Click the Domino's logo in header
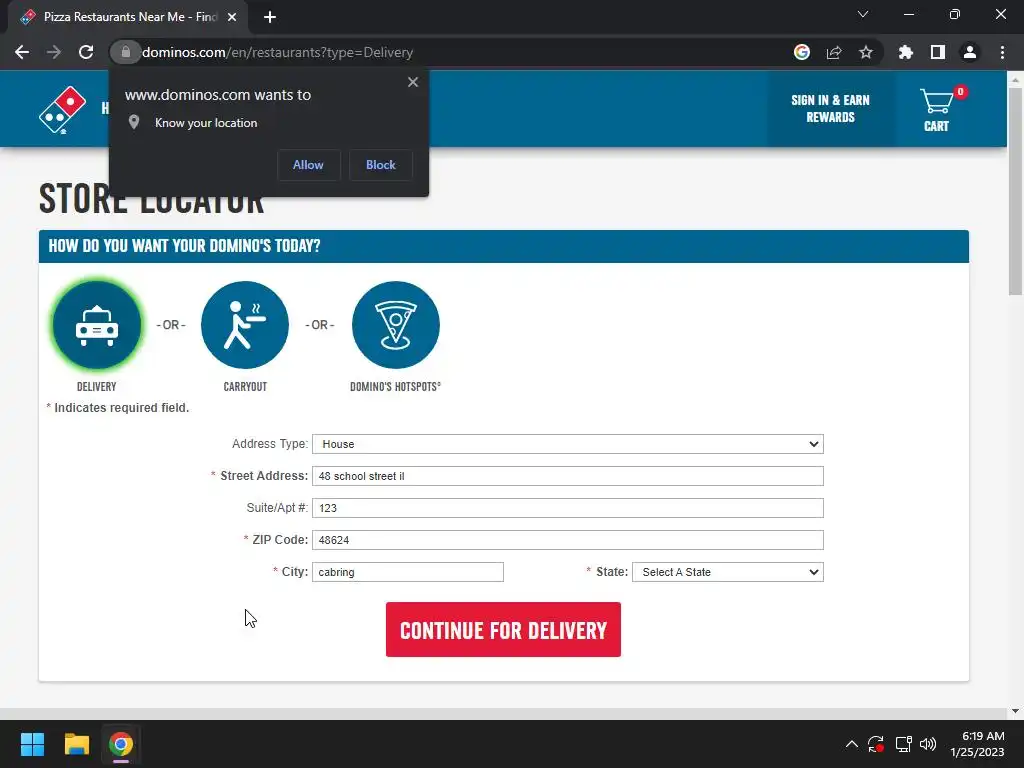 [x=63, y=110]
